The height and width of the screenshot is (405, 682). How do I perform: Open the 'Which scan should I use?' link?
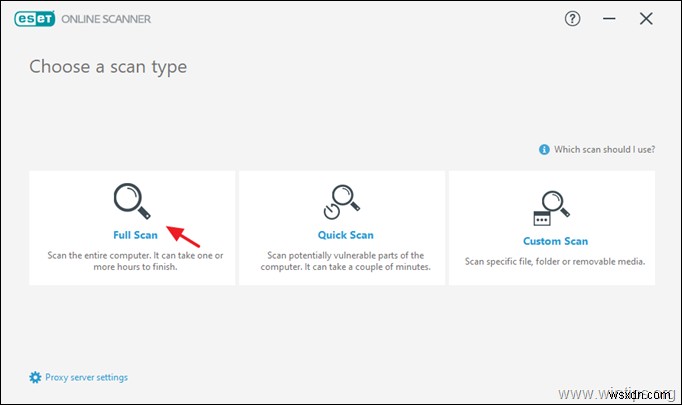[x=605, y=149]
